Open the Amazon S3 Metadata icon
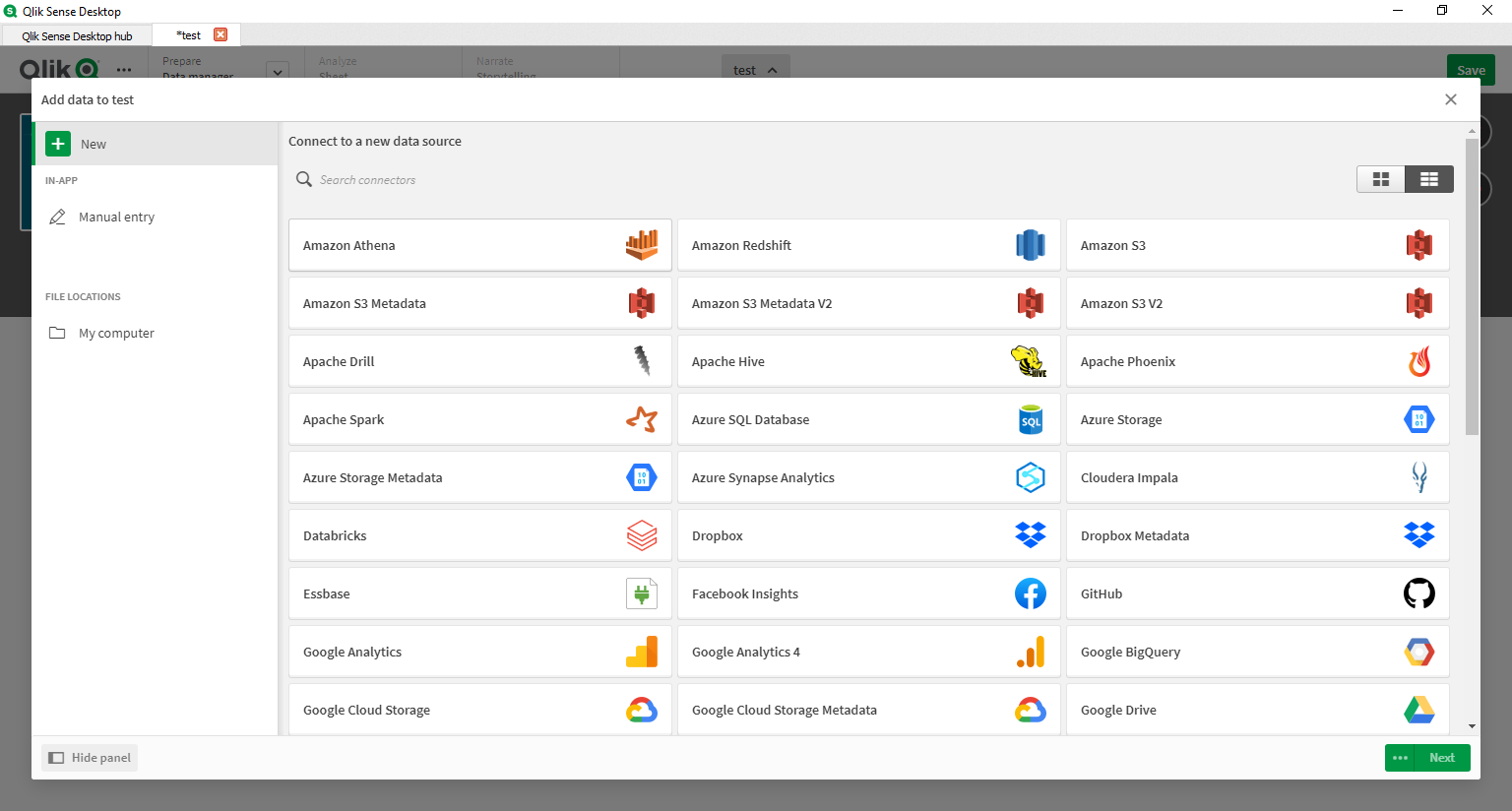 point(642,303)
